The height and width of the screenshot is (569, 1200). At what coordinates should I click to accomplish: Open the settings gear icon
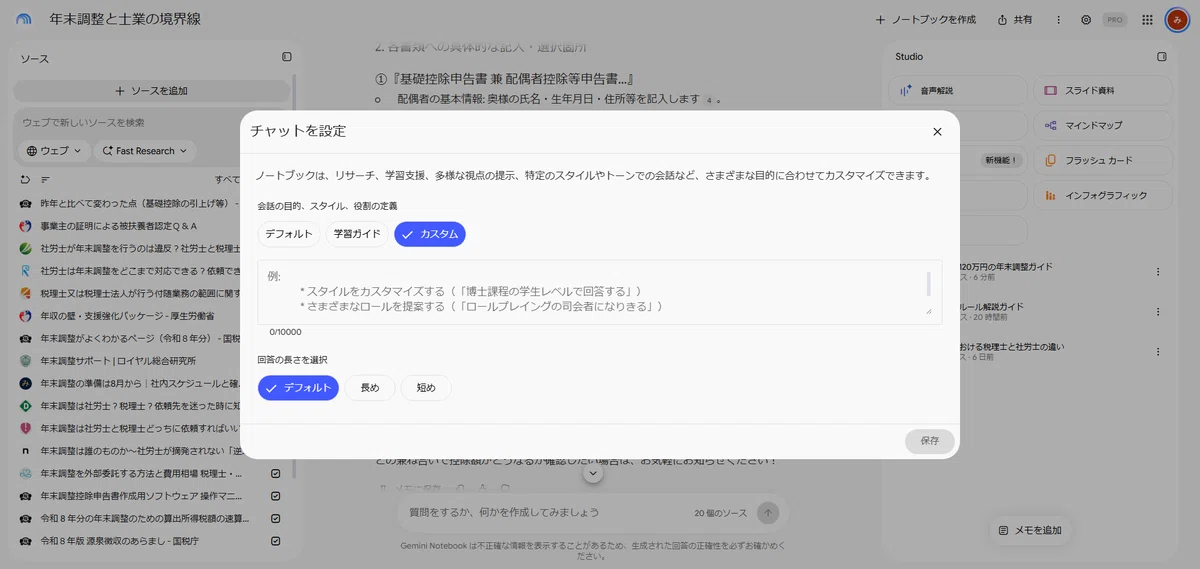pyautogui.click(x=1086, y=20)
